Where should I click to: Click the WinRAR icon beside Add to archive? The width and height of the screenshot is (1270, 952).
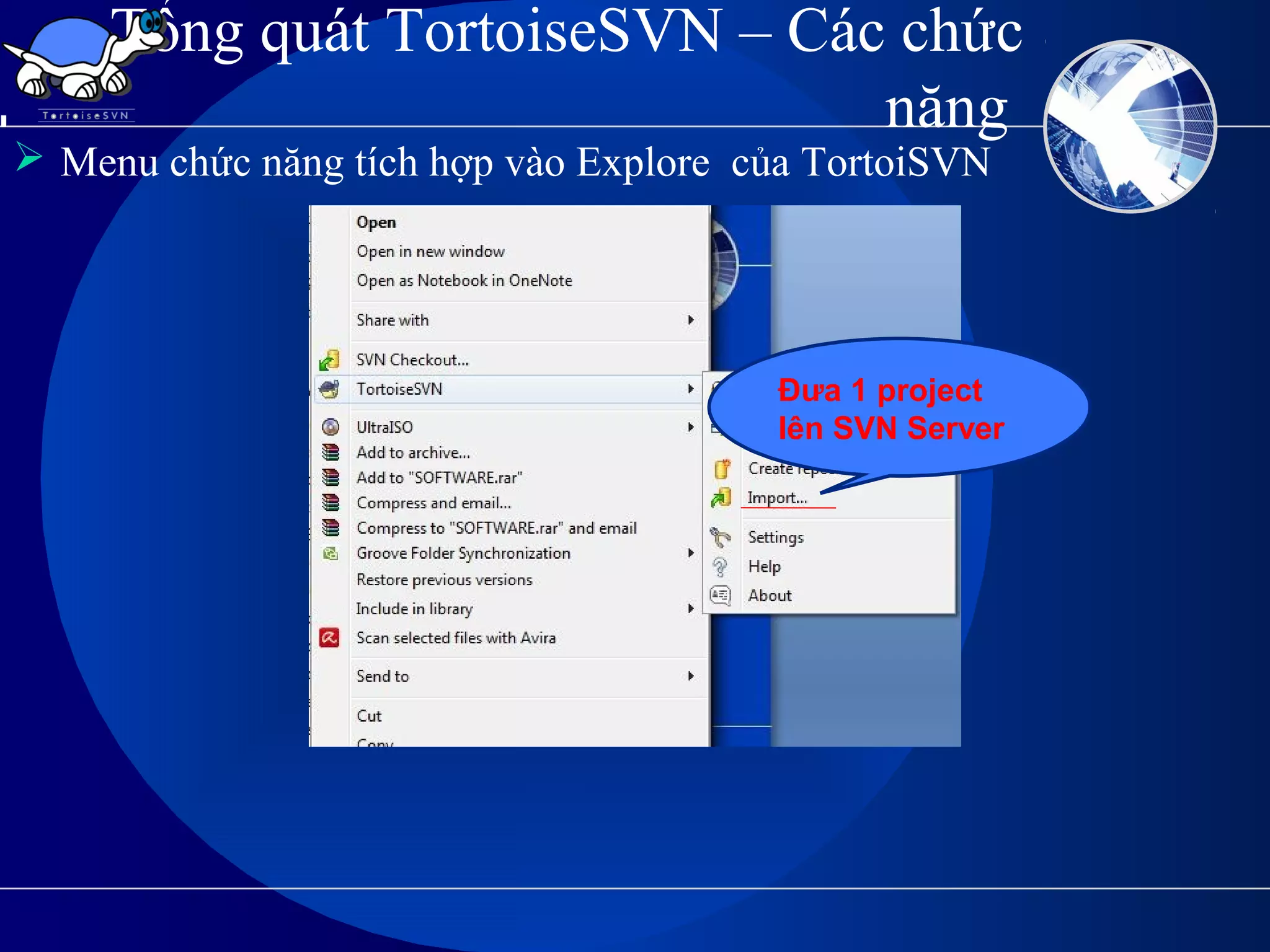tap(331, 452)
